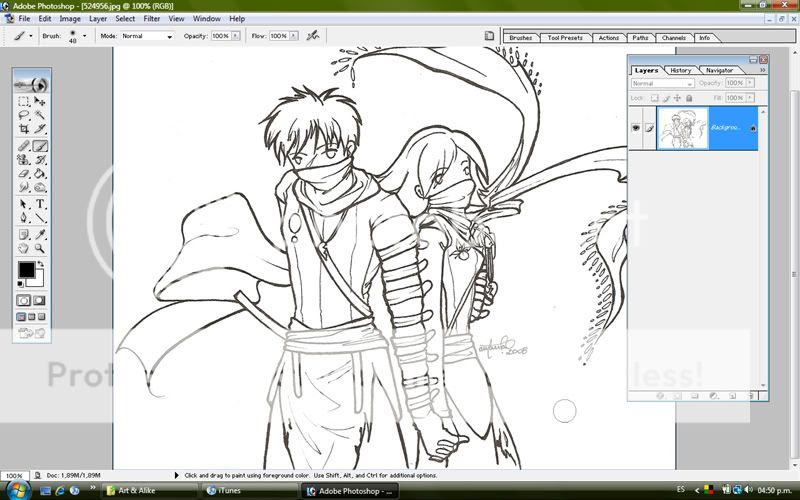
Task: Open the Brush preset picker dropdown
Action: click(84, 35)
